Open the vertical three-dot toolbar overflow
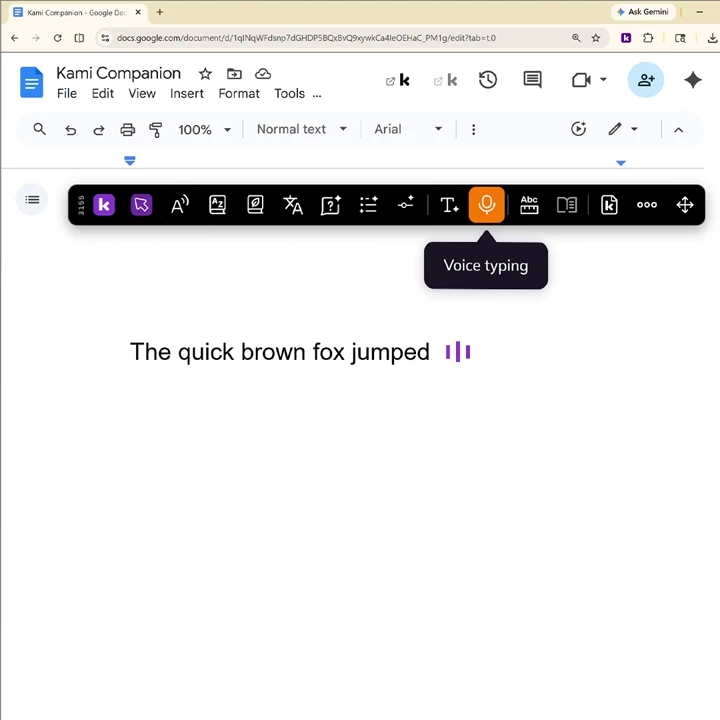Screen dimensions: 720x720 click(473, 129)
